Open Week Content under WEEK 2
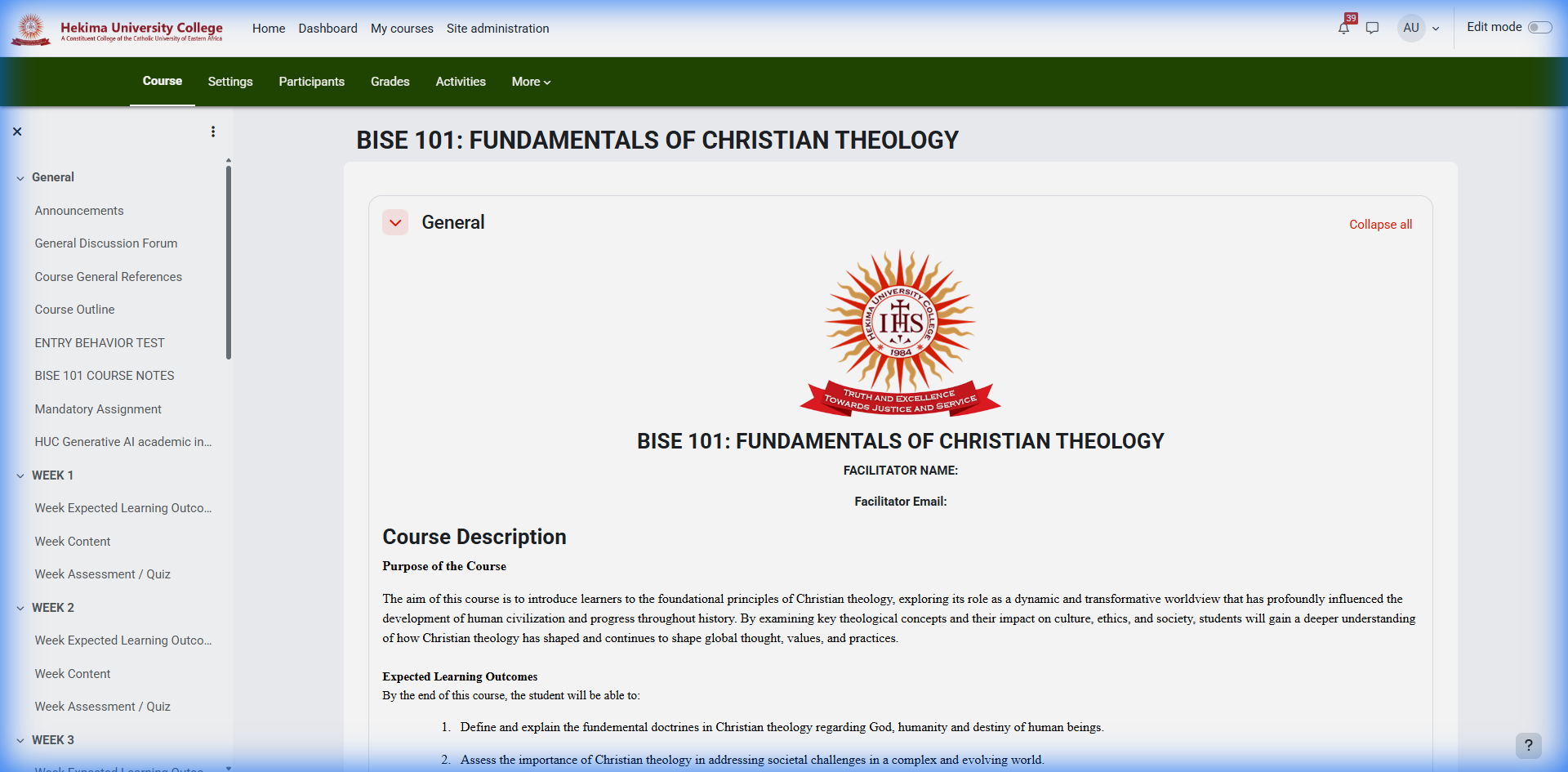Screen dimensions: 1568x772 (x=73, y=674)
